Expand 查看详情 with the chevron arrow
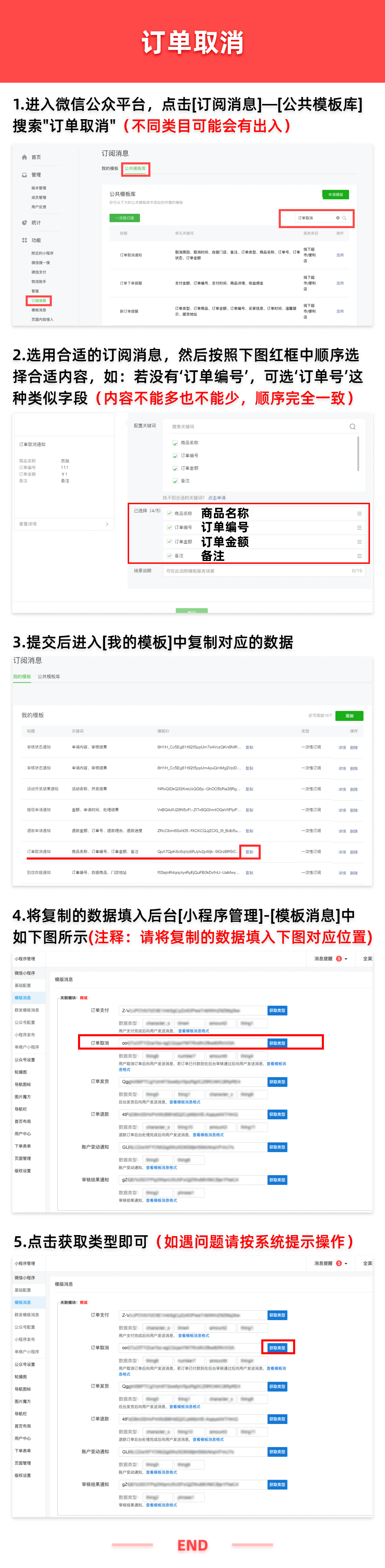The width and height of the screenshot is (385, 1568). [x=107, y=524]
